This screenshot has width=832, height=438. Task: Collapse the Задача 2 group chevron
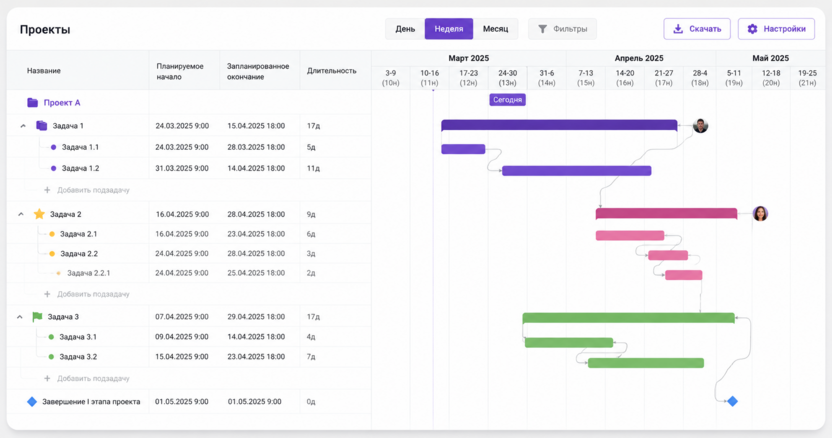21,214
